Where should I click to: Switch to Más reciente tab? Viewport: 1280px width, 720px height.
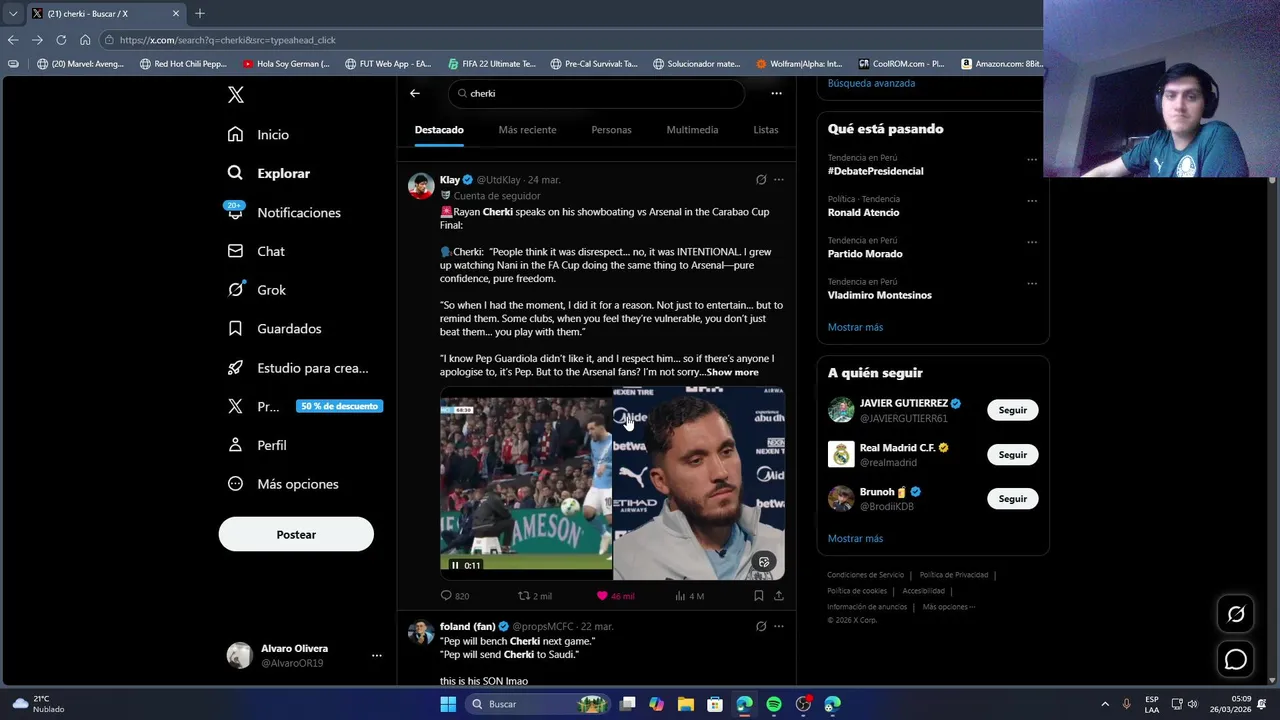click(527, 130)
